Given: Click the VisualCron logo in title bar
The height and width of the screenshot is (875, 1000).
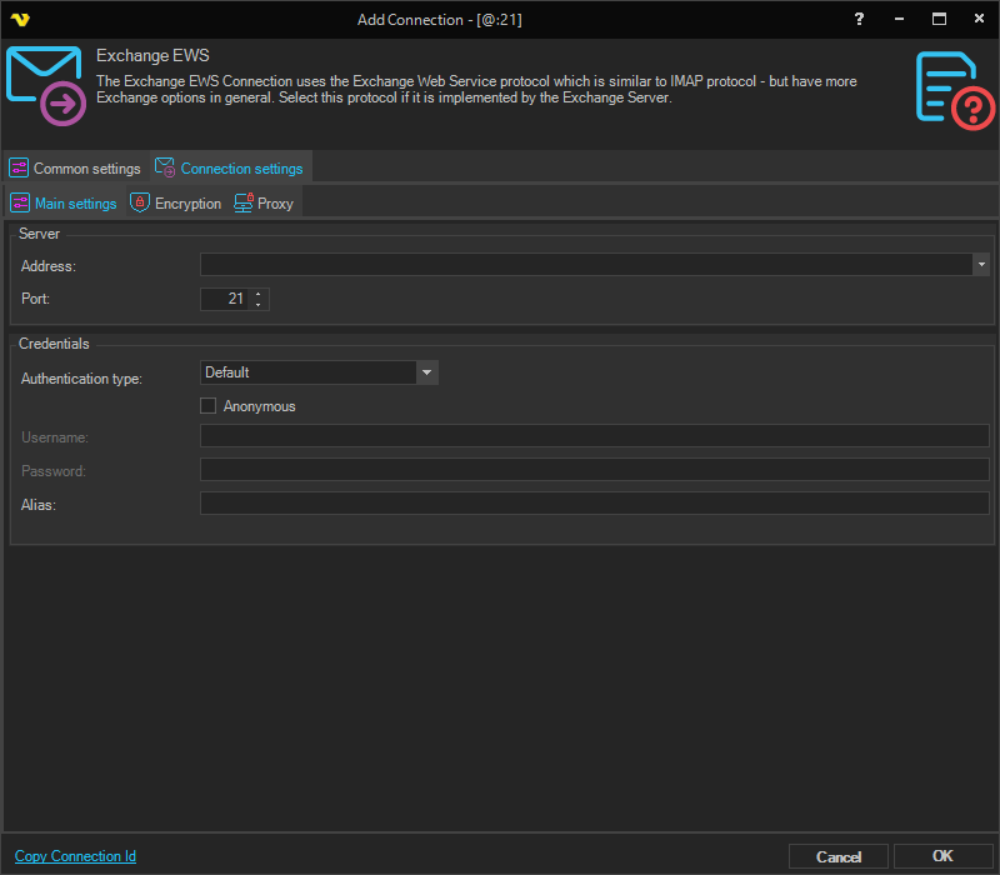Looking at the screenshot, I should [x=19, y=19].
